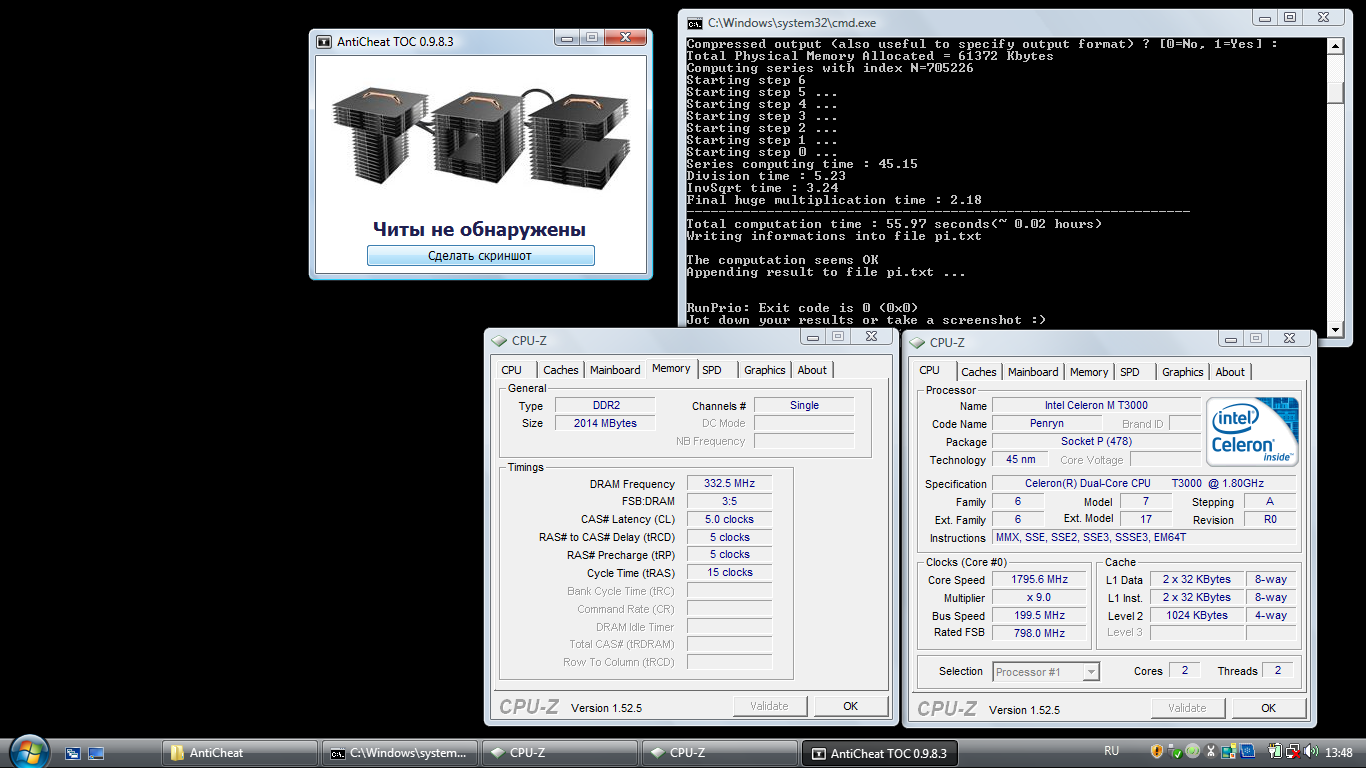Select AntiCheat TOC 0.9.8.3 taskbar button
1366x768 pixels.
880,753
